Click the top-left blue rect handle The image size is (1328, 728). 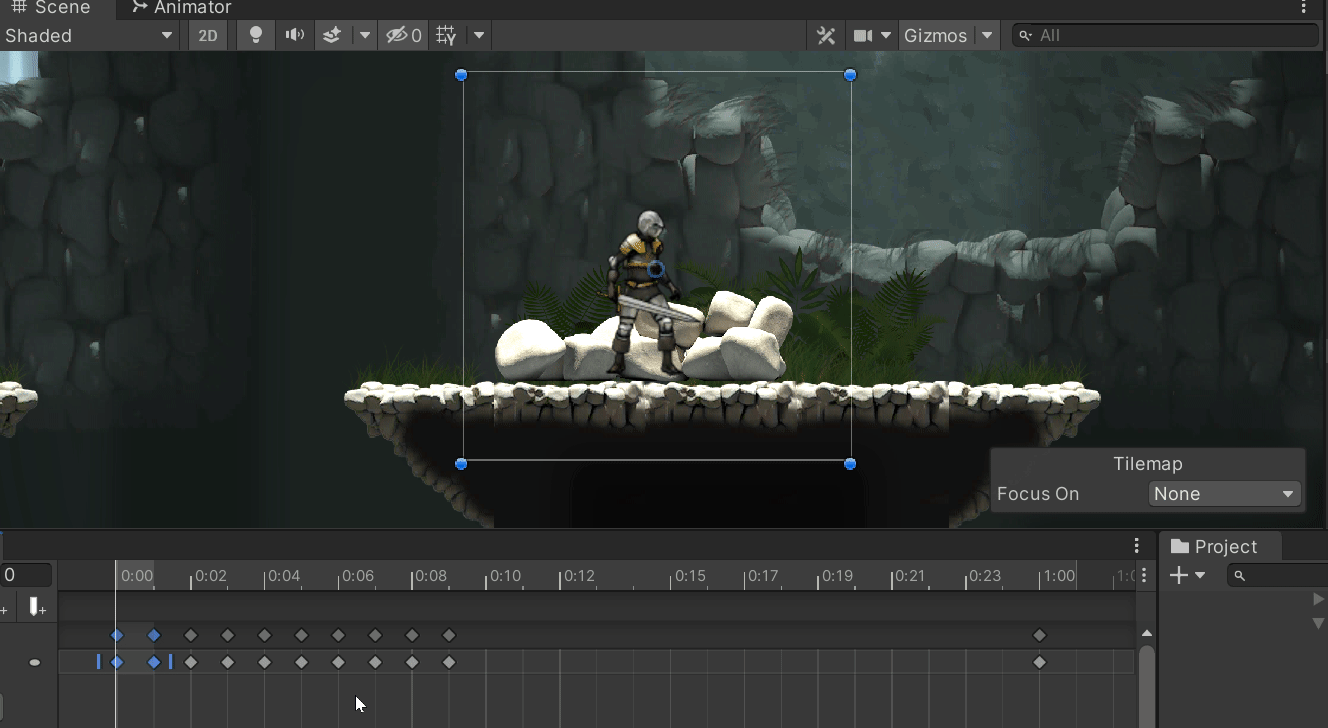[461, 74]
